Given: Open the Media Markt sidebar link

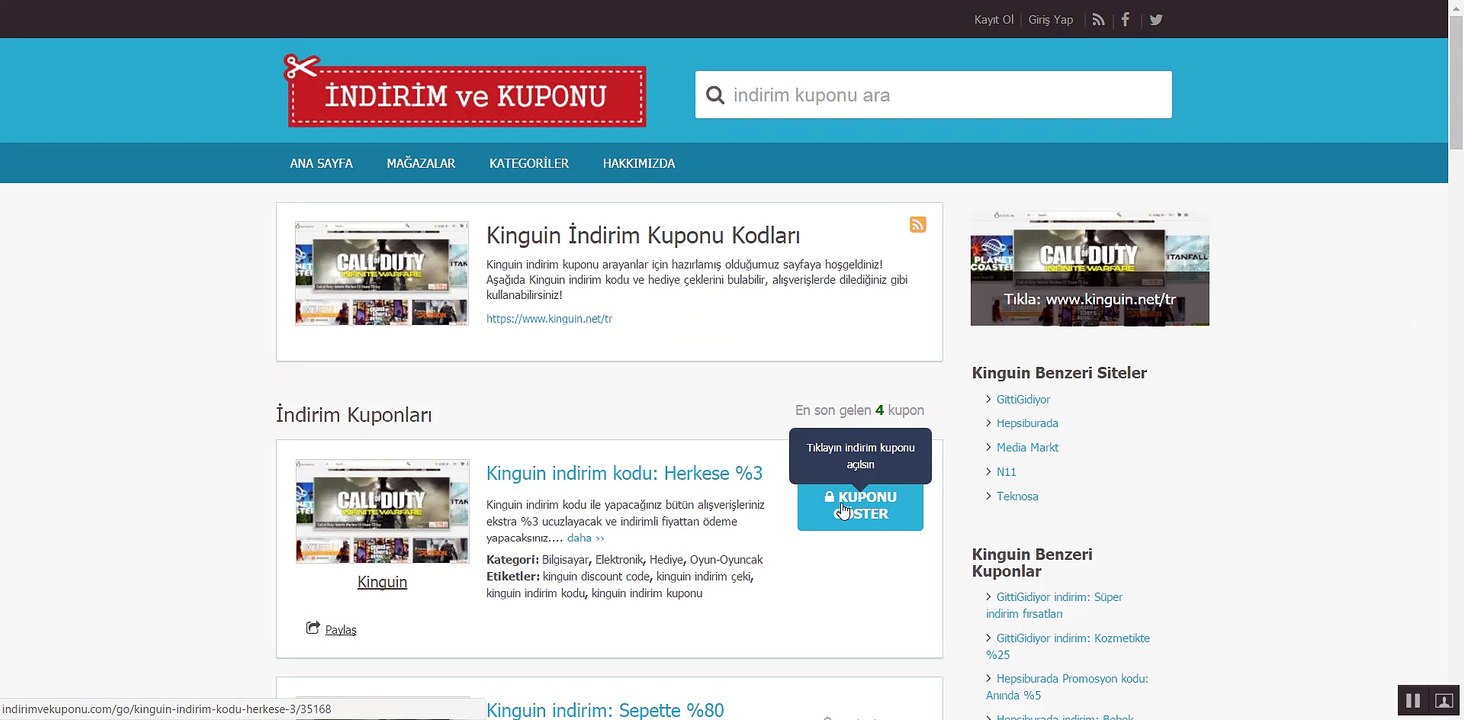Looking at the screenshot, I should (x=1027, y=448).
